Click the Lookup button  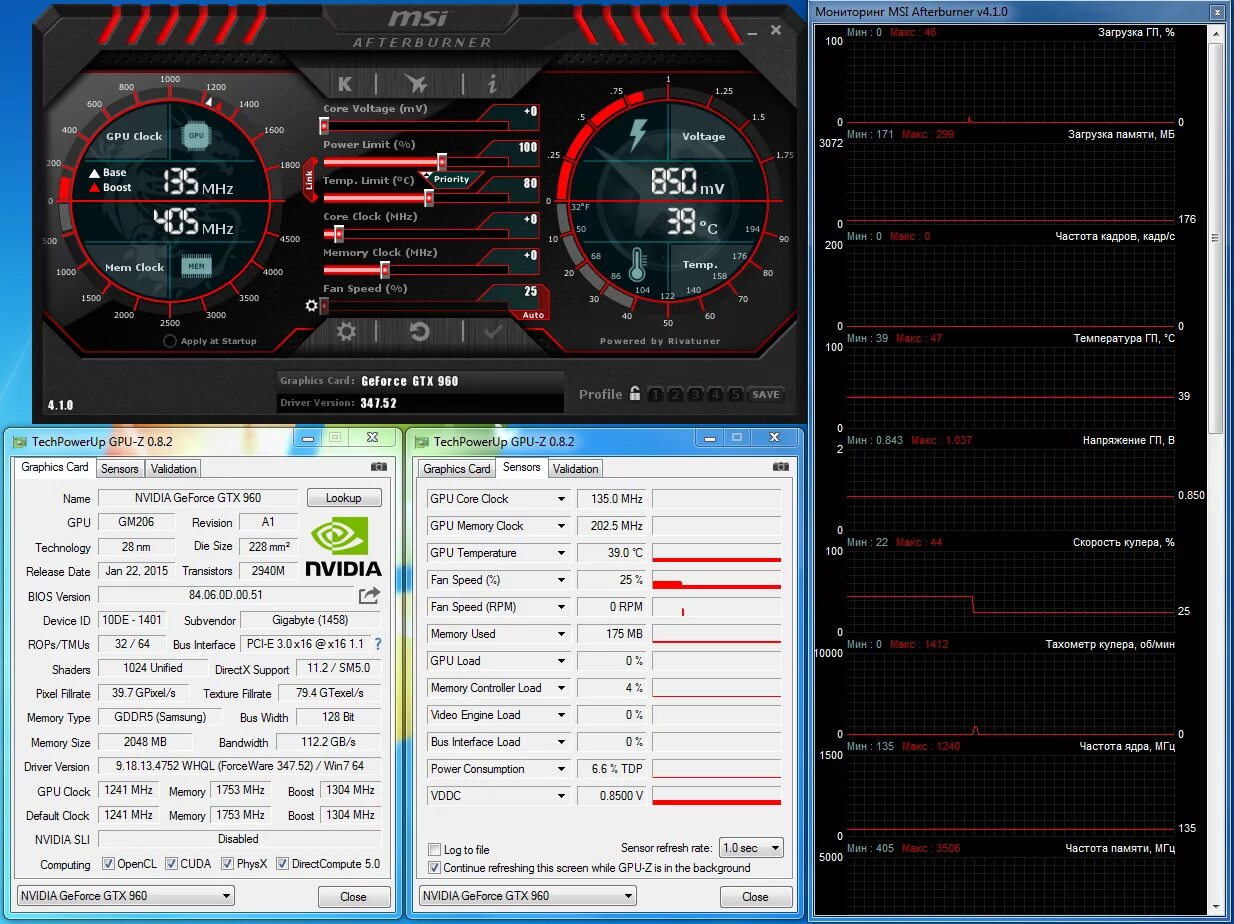click(343, 498)
